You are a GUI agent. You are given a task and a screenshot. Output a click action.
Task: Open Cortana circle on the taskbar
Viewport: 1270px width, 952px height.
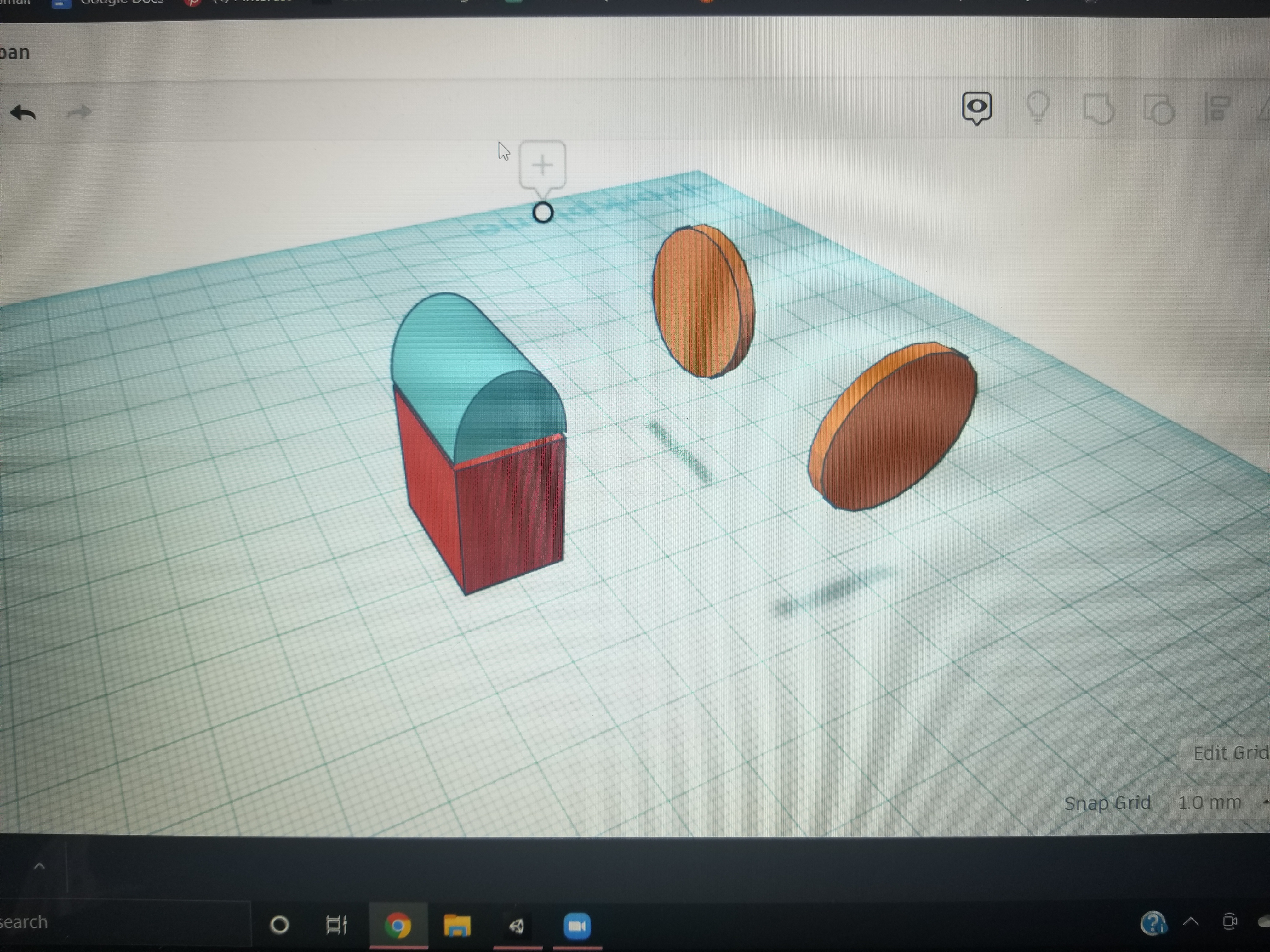click(280, 925)
